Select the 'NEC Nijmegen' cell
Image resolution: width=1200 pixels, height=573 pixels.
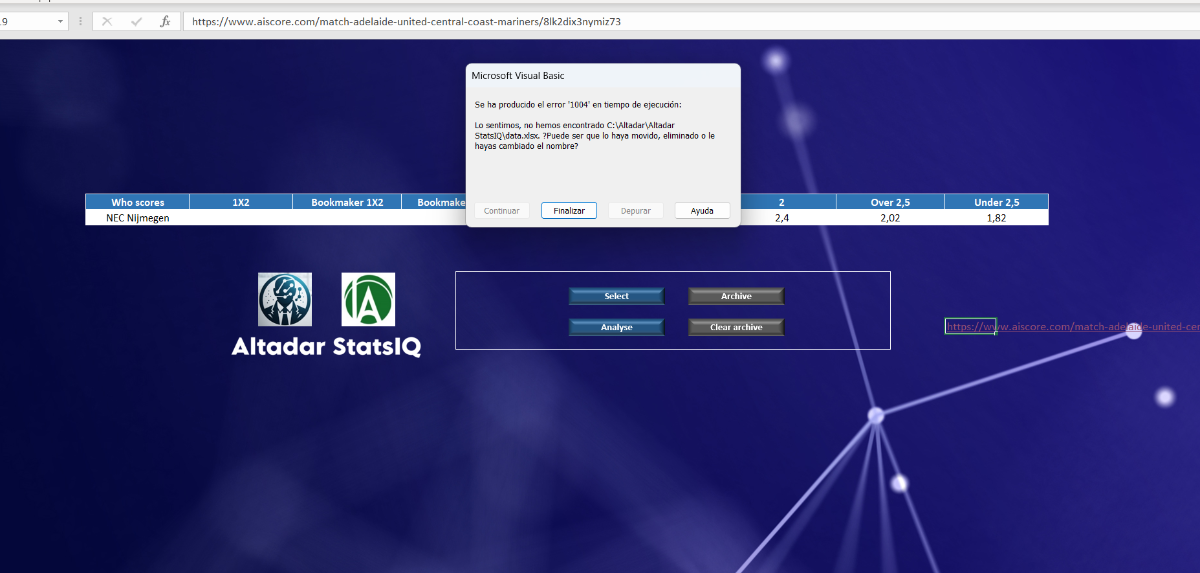137,217
